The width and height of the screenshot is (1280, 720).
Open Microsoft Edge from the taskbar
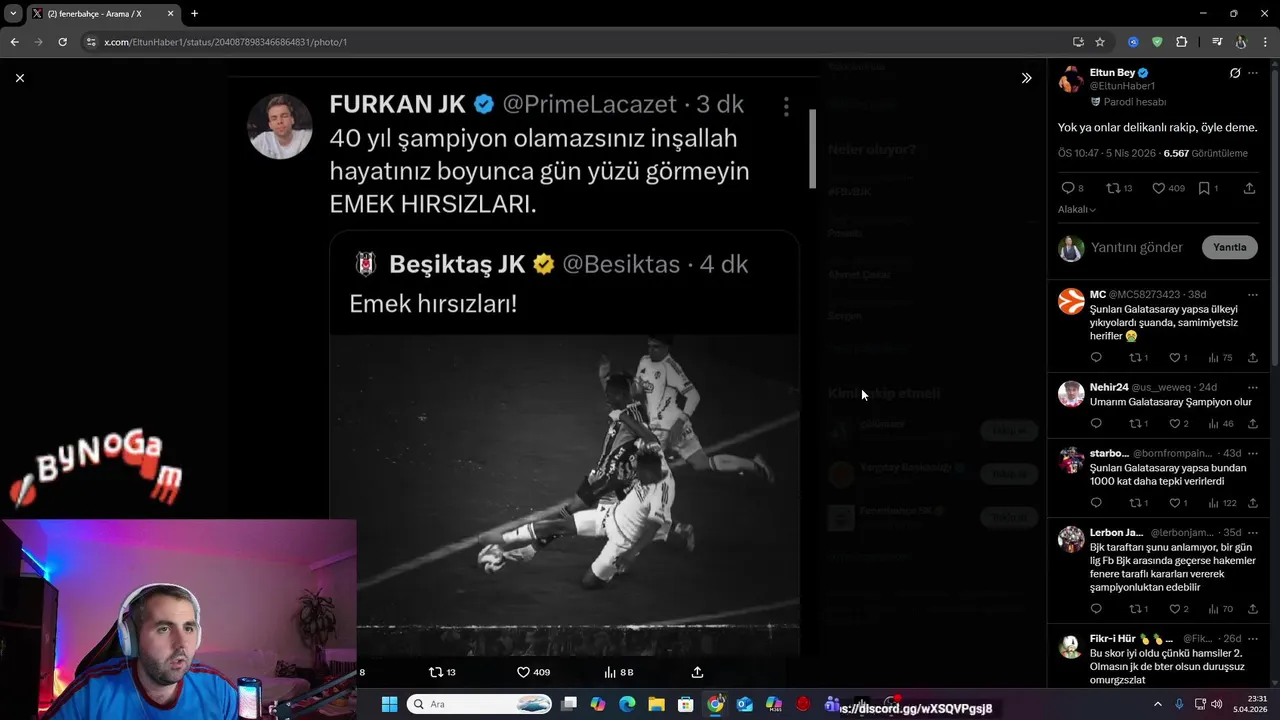coord(627,704)
